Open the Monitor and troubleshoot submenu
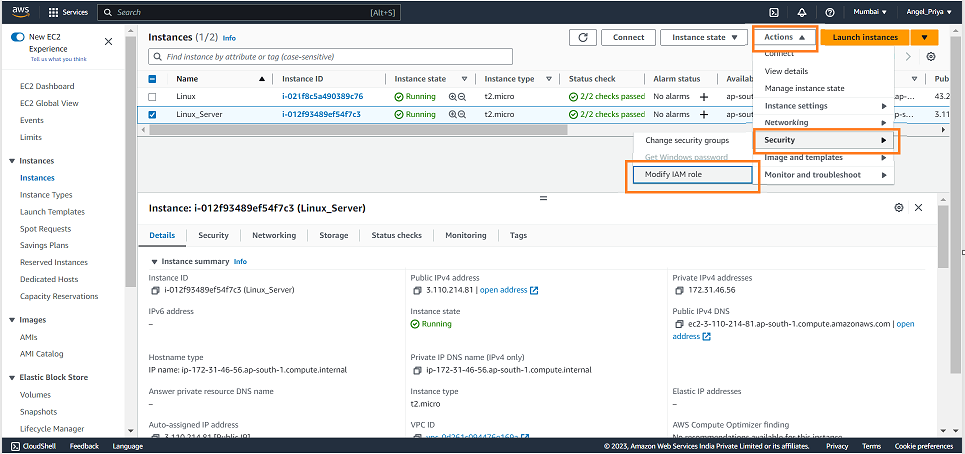This screenshot has height=454, width=965. tap(825, 175)
